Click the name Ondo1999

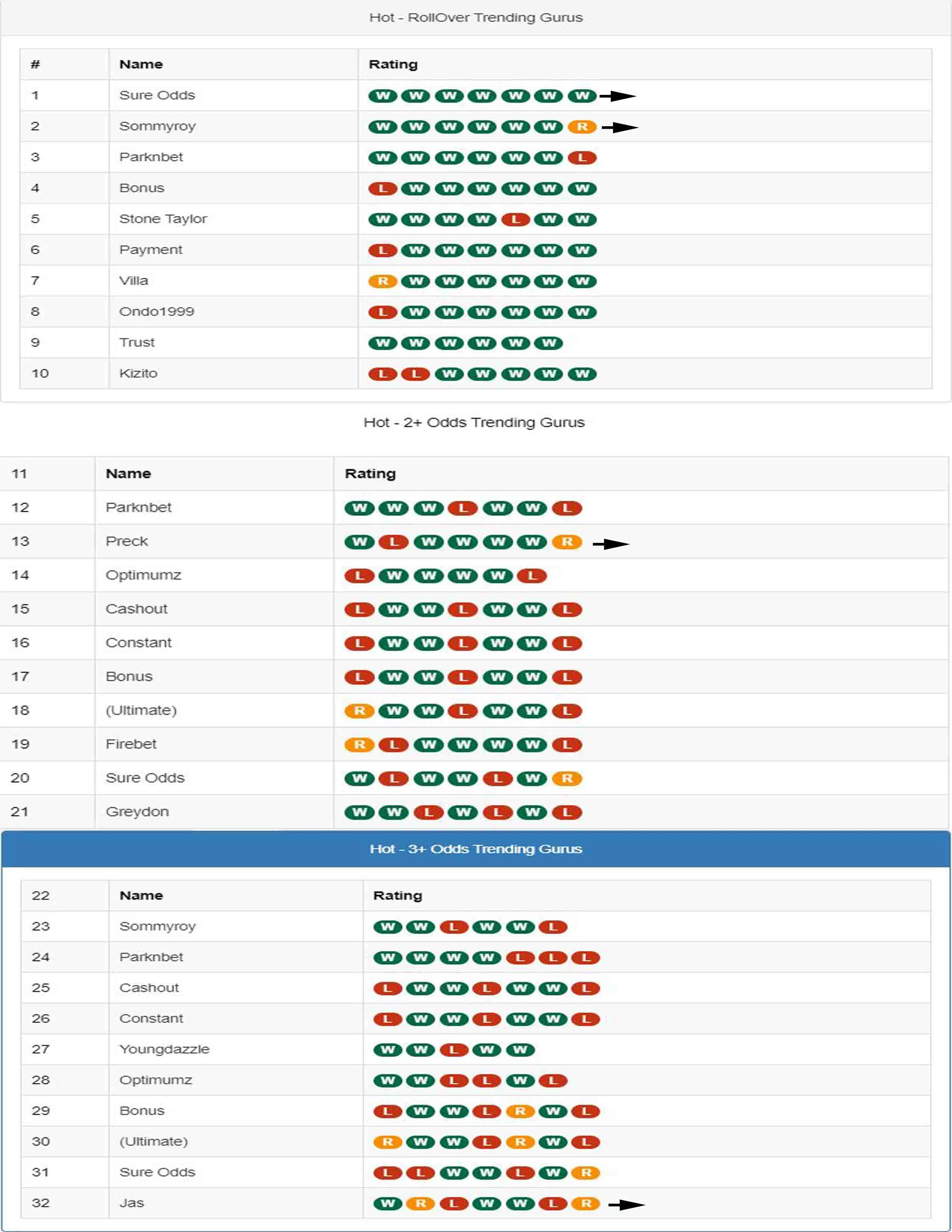click(157, 311)
